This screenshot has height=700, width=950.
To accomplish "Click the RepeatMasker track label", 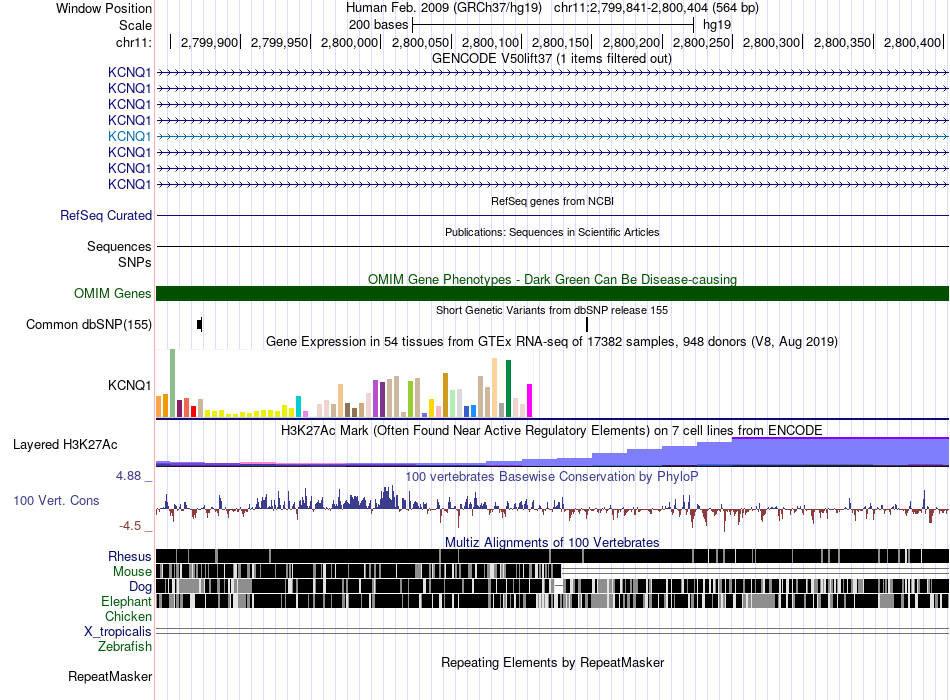I will click(x=110, y=676).
